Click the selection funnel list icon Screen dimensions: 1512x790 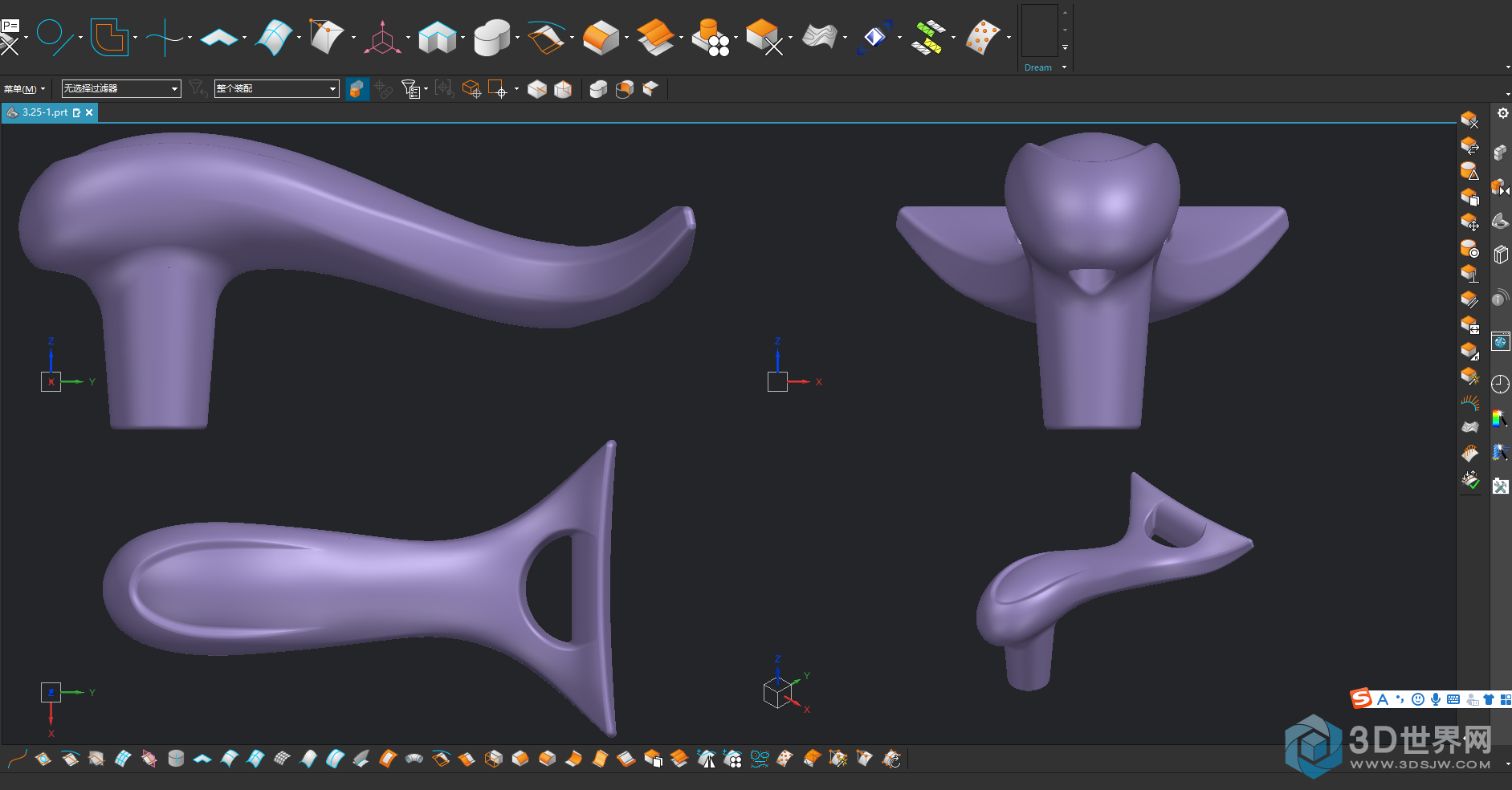pyautogui.click(x=410, y=89)
